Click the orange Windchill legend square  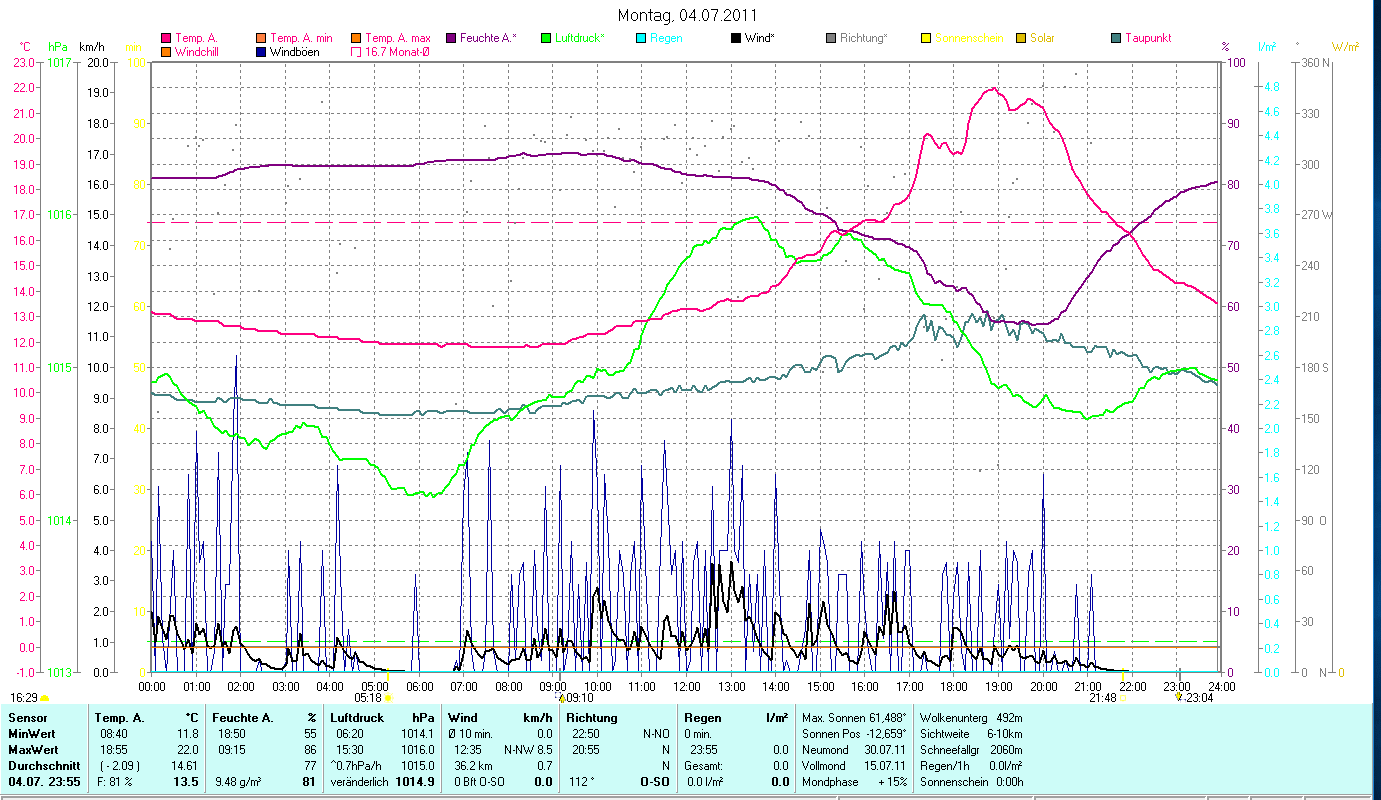[x=166, y=52]
